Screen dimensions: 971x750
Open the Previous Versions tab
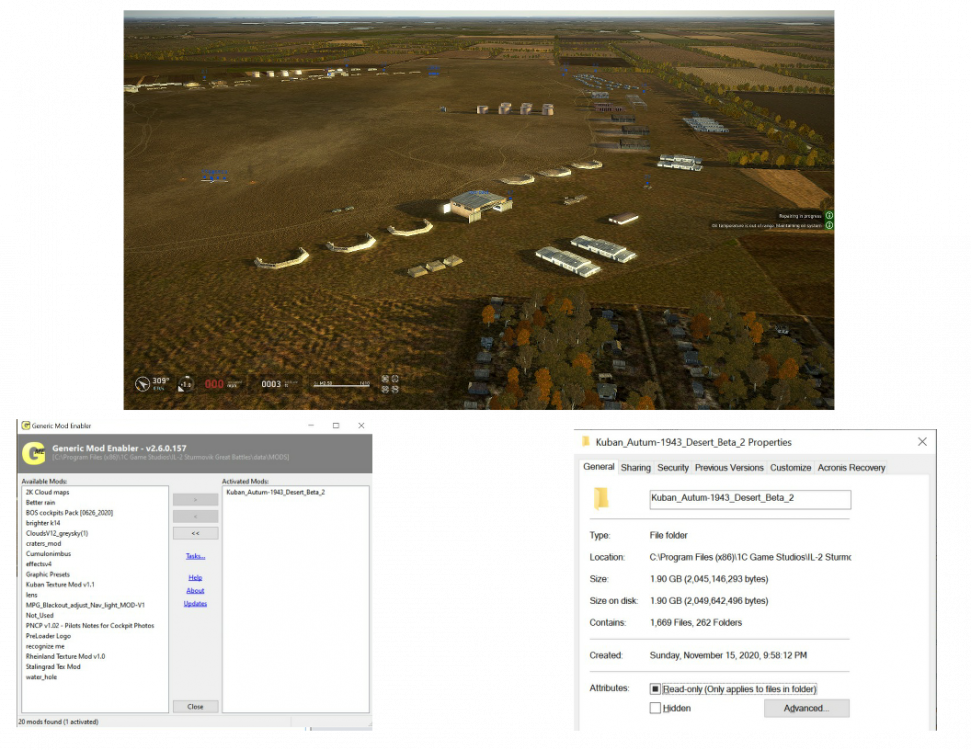[729, 468]
